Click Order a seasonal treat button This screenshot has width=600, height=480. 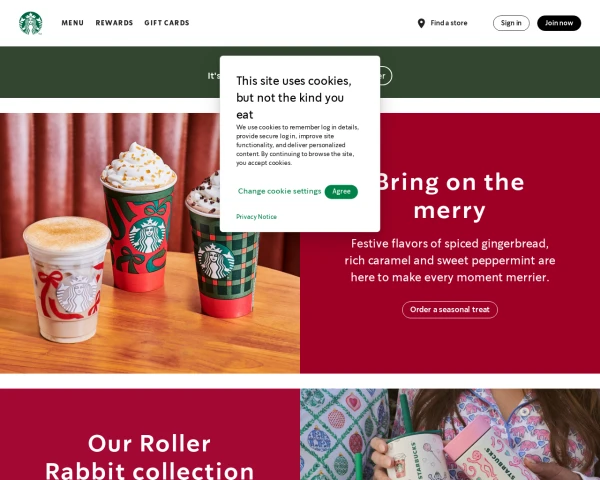(x=450, y=310)
